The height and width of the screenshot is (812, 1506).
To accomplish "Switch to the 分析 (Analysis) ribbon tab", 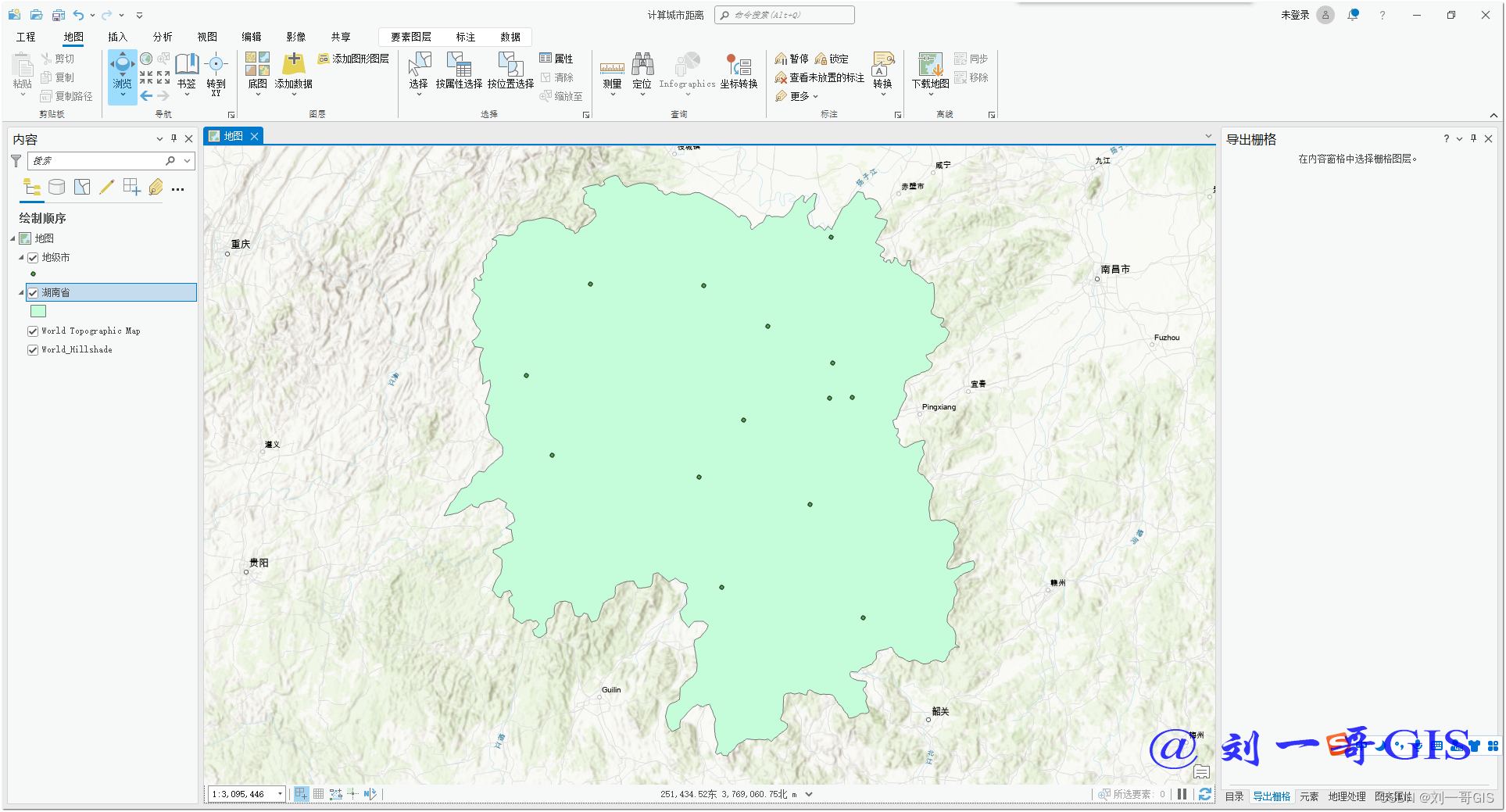I will point(163,37).
